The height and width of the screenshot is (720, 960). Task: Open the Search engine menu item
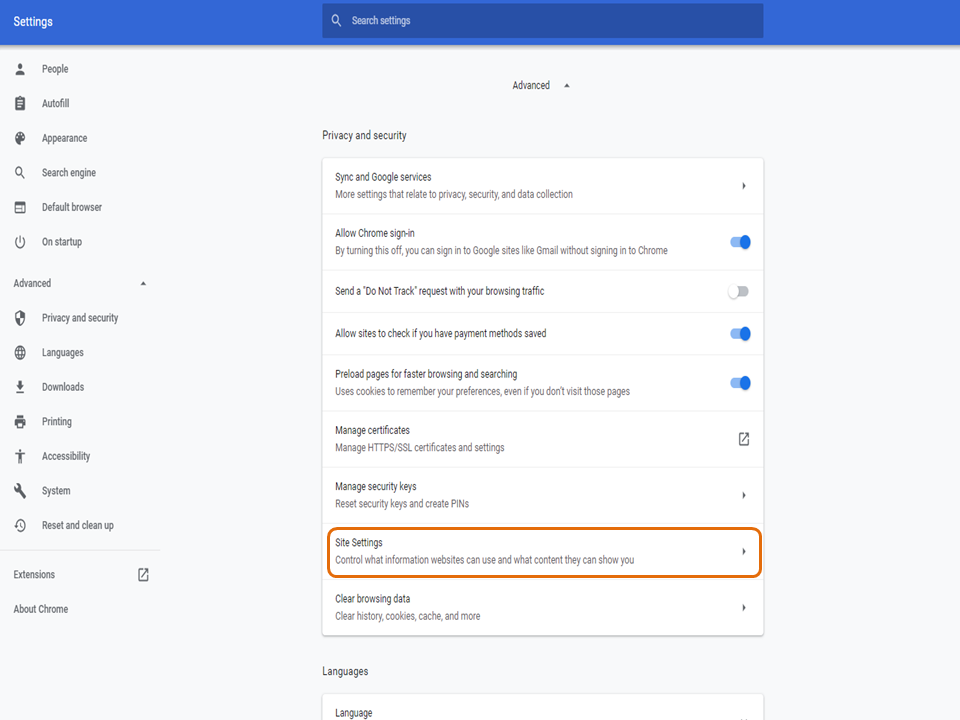69,173
